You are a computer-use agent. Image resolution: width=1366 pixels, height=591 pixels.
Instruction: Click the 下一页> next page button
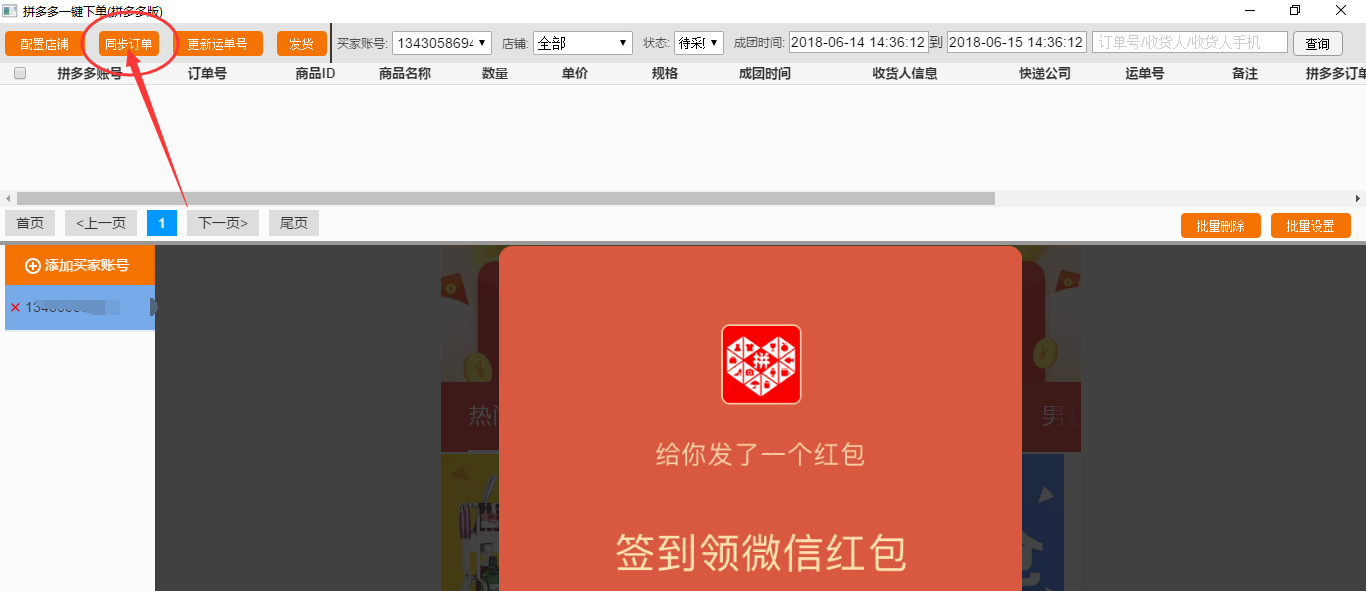pos(223,223)
